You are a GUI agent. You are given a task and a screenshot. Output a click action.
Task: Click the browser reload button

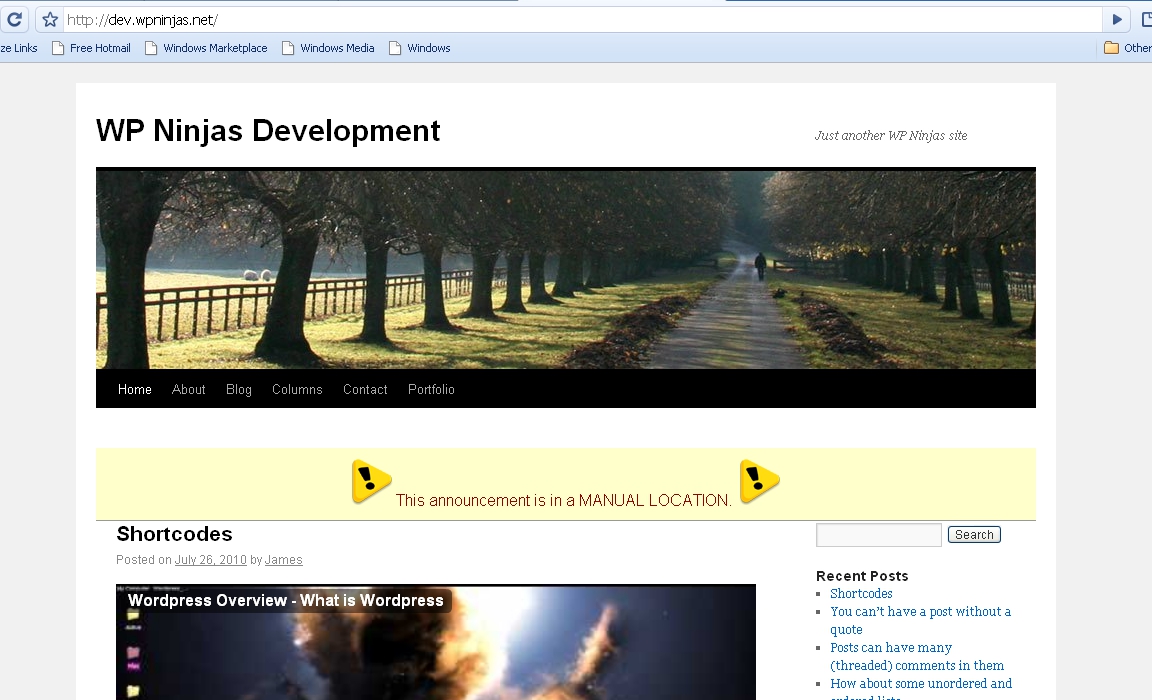tap(14, 20)
